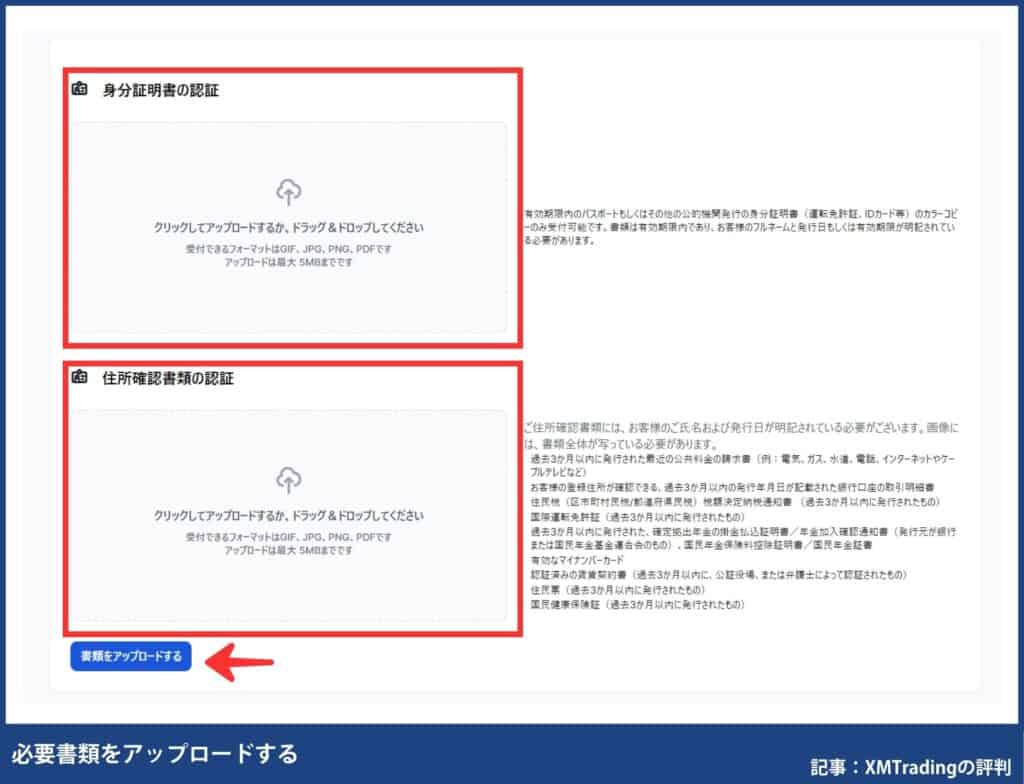Click the 記事：XMTradingの評判 caption
Viewport: 1024px width, 784px height.
(910, 766)
